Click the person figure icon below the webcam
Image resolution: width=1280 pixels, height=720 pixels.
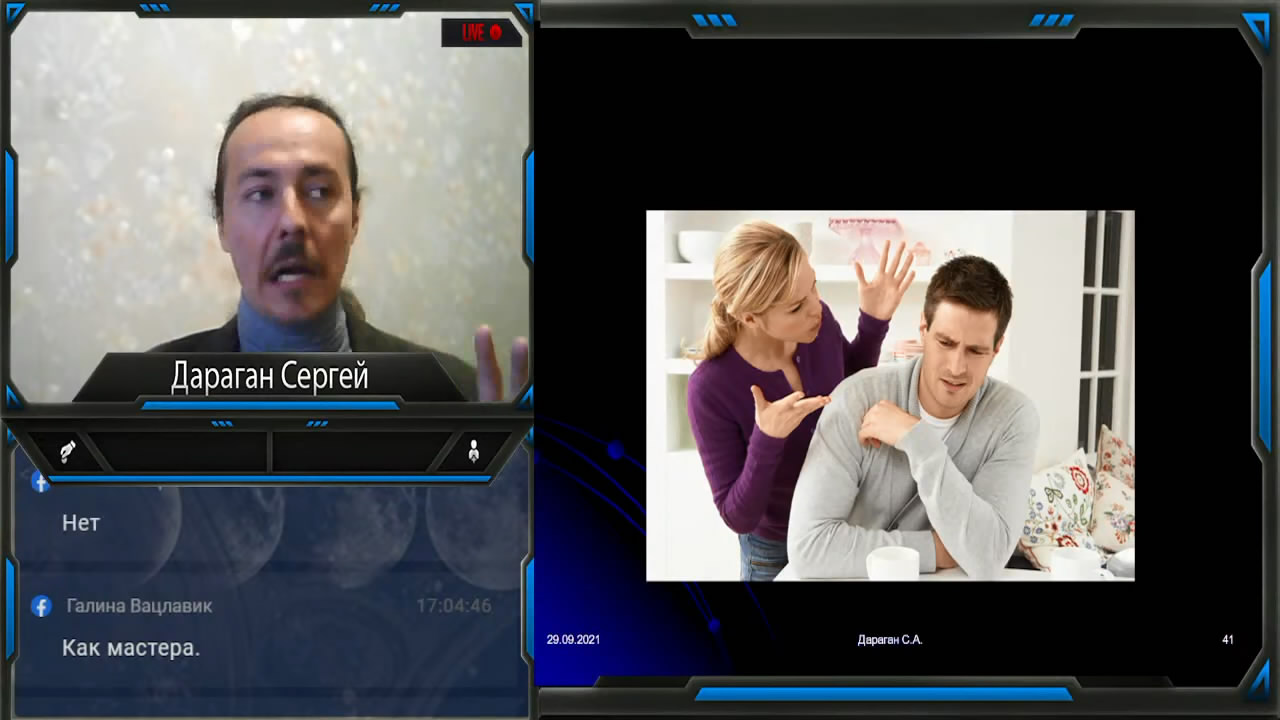474,452
